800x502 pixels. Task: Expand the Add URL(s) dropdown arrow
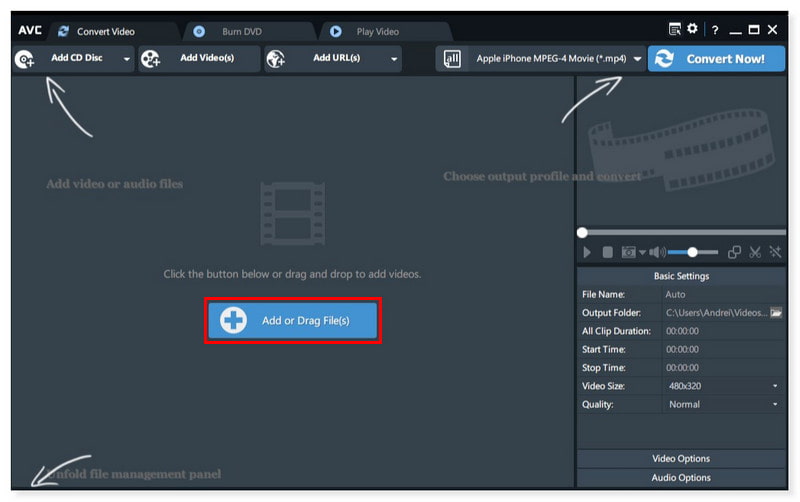click(394, 60)
